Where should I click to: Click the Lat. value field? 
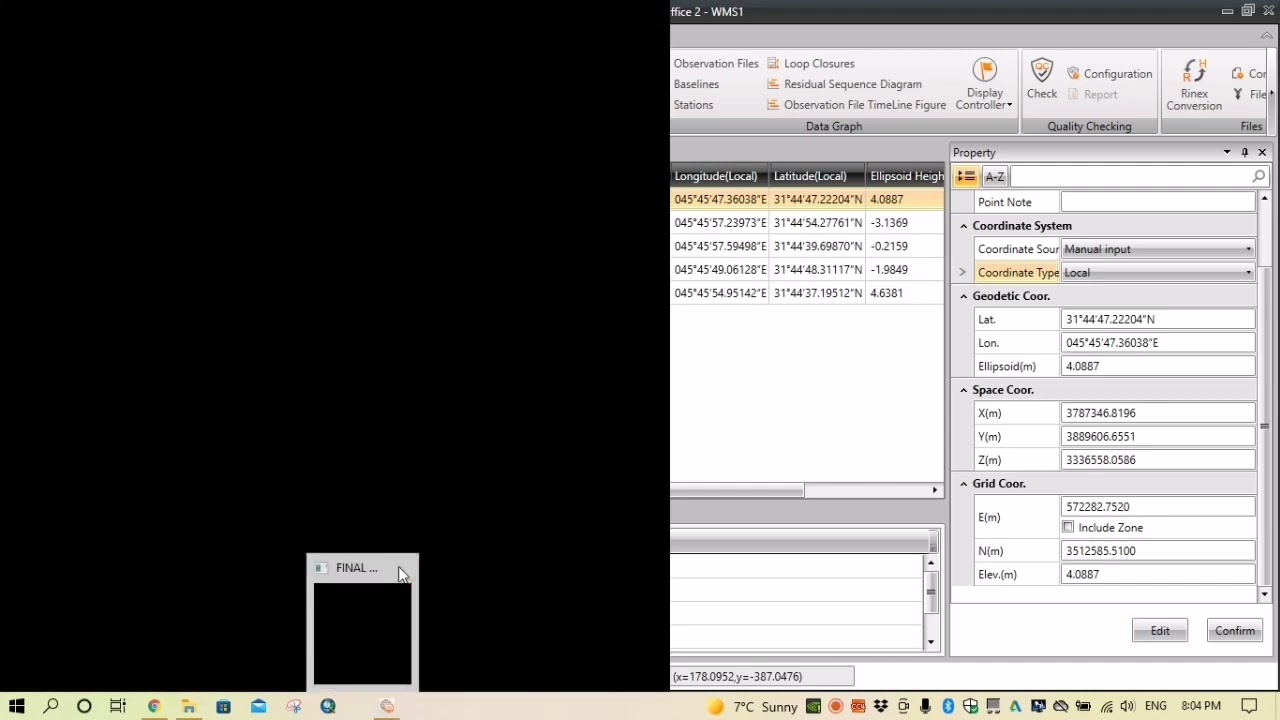tap(1158, 319)
